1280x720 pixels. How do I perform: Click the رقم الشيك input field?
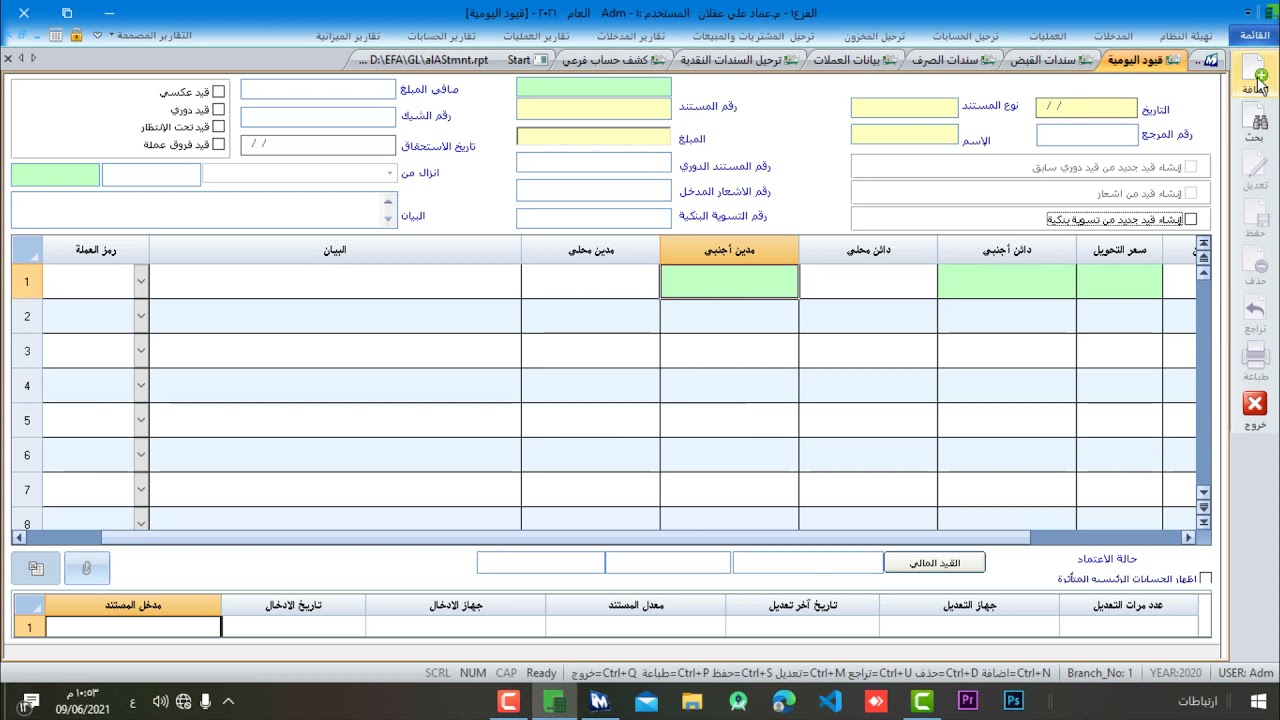point(318,116)
